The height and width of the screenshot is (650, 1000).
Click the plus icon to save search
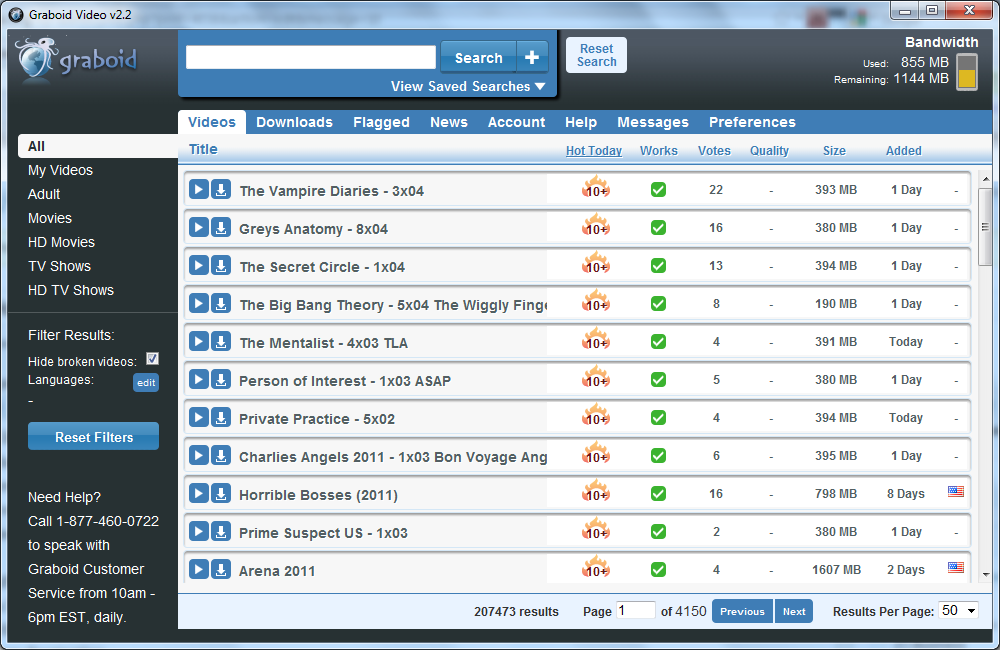point(532,58)
